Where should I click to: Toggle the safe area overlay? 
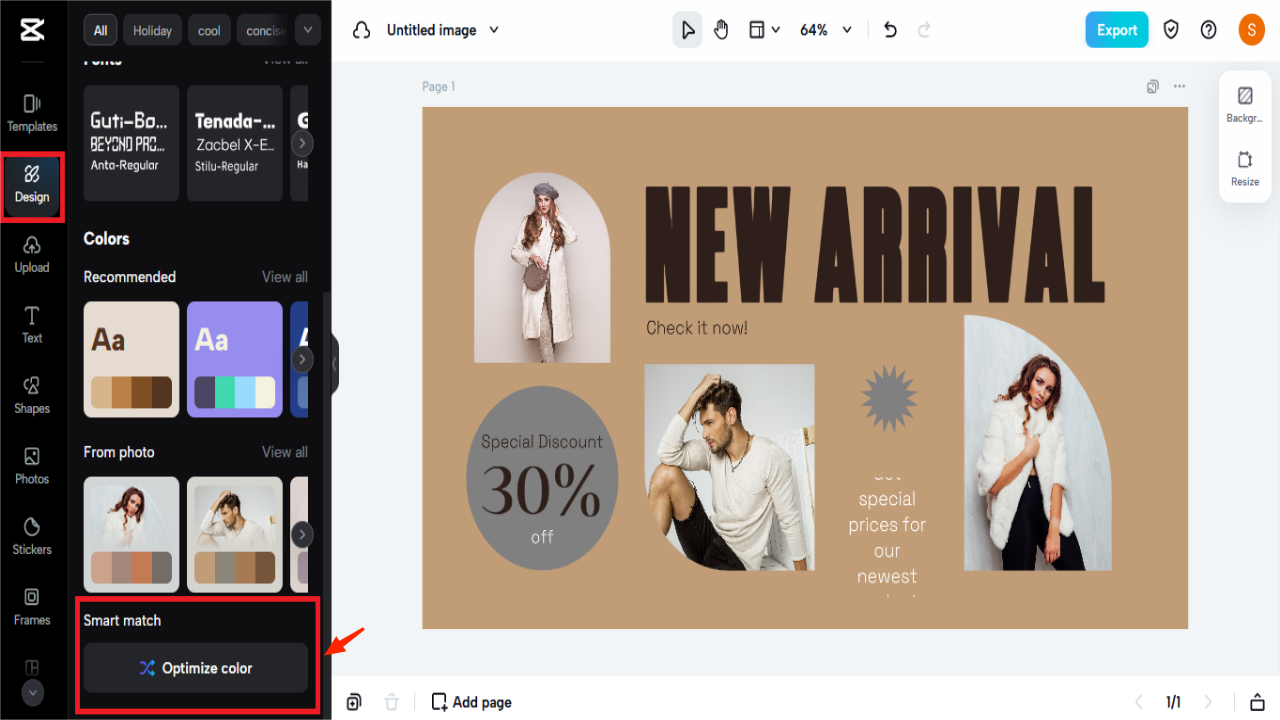click(1170, 30)
